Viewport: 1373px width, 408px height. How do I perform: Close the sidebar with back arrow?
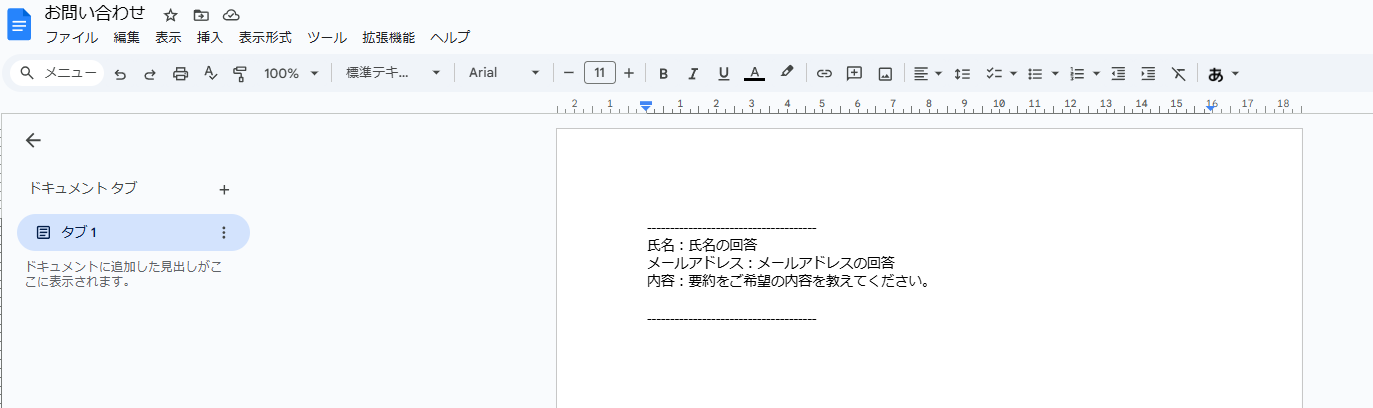(33, 140)
